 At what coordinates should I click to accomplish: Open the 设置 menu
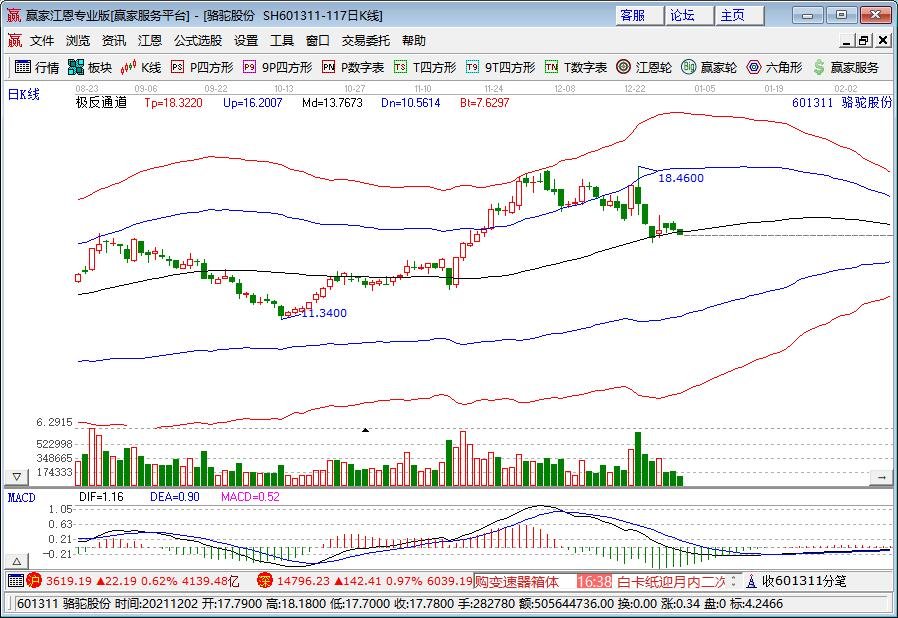point(246,40)
